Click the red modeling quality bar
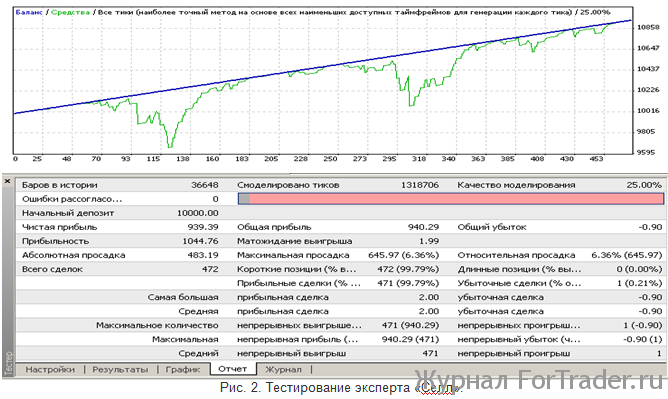 point(451,198)
